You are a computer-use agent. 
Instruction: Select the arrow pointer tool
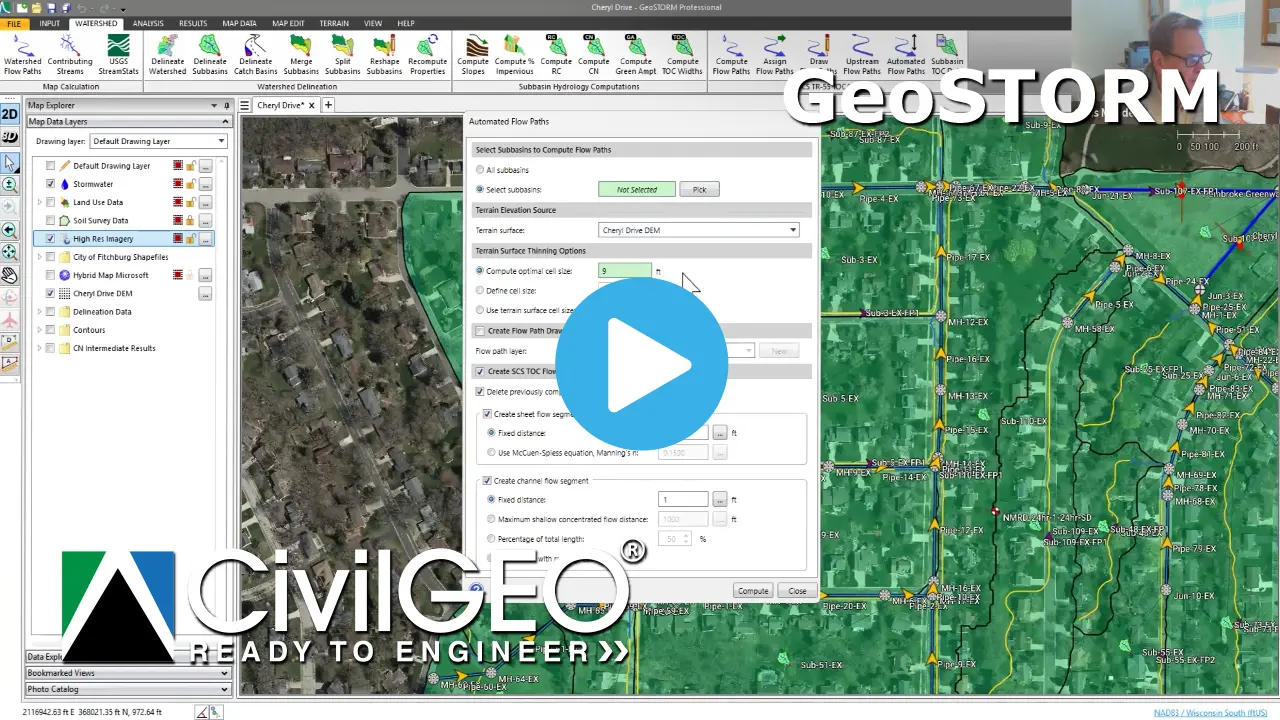tap(10, 162)
